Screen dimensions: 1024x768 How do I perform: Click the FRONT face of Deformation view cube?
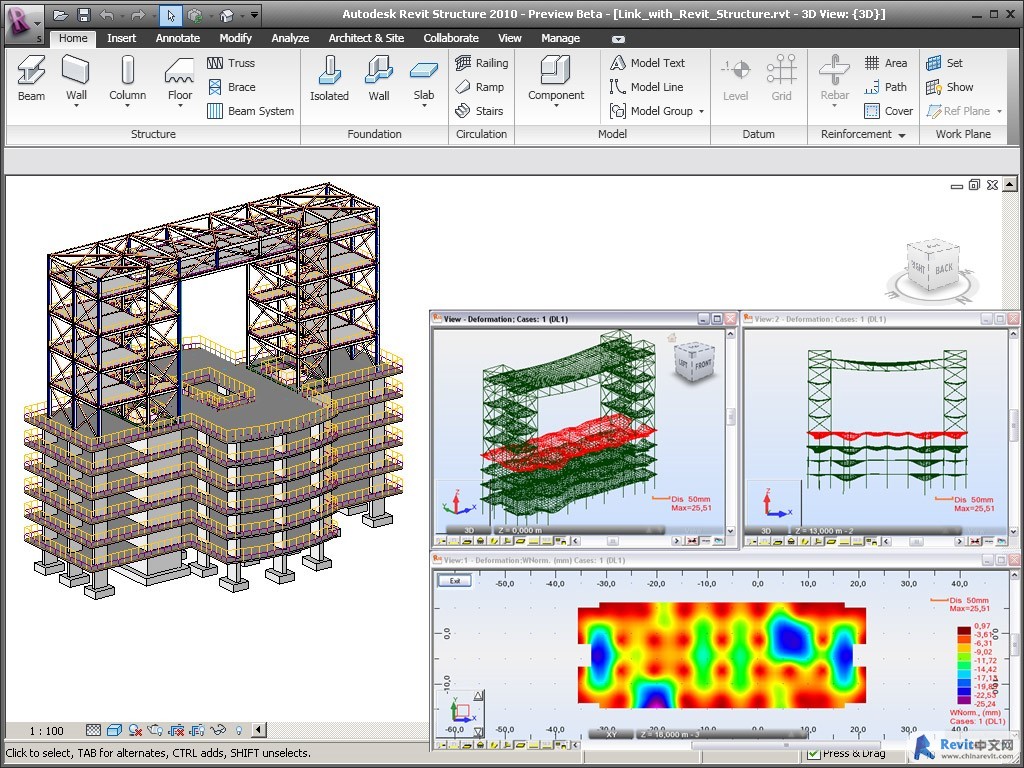tap(703, 365)
